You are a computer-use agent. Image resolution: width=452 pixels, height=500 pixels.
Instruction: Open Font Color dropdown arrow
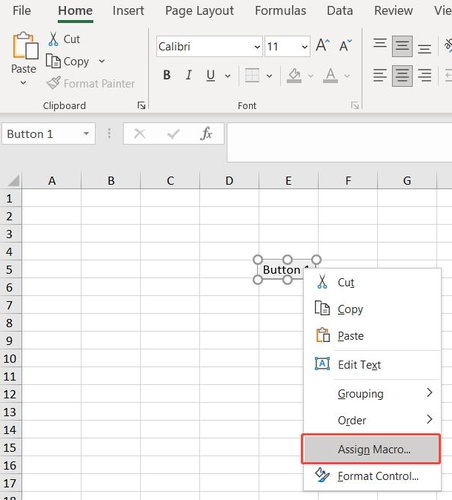(347, 76)
